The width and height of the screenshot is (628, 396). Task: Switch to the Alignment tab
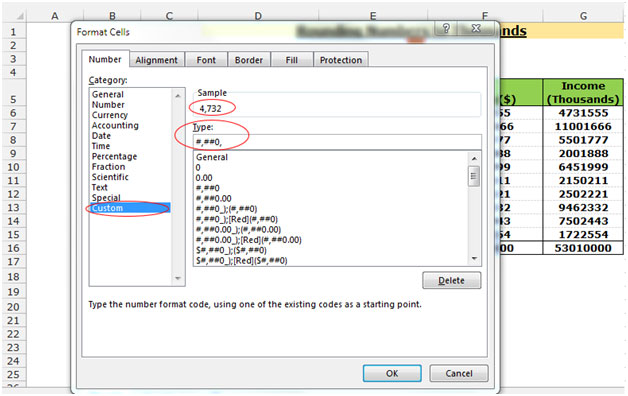[156, 60]
